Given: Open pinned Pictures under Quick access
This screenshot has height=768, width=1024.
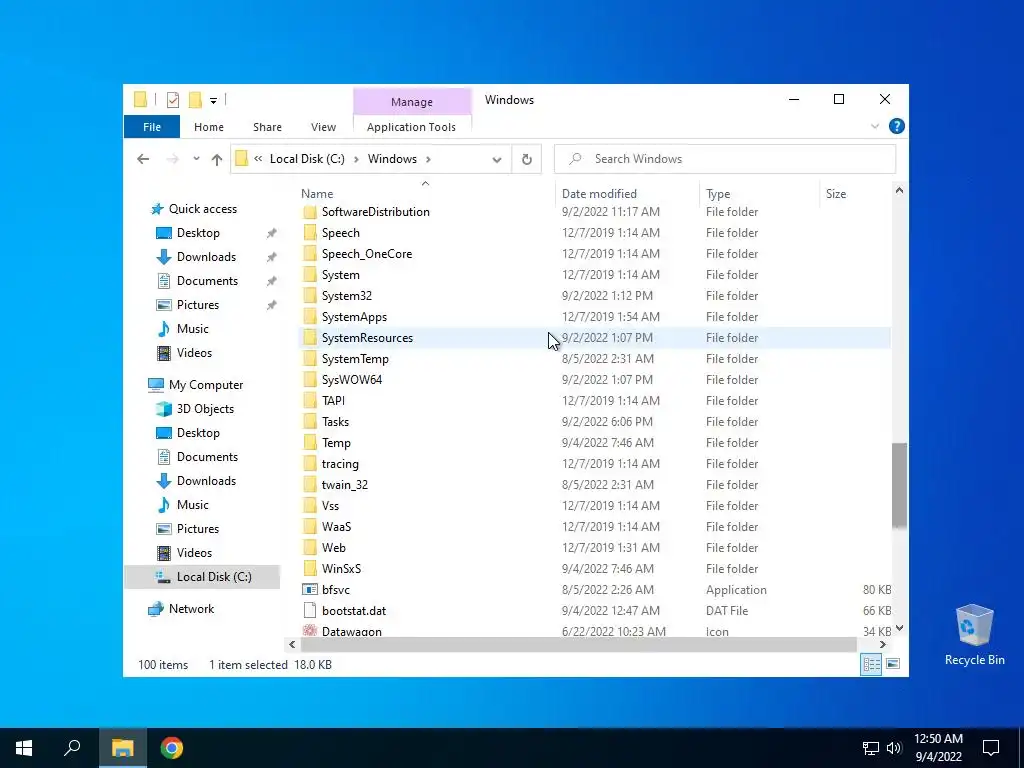Looking at the screenshot, I should coord(198,305).
